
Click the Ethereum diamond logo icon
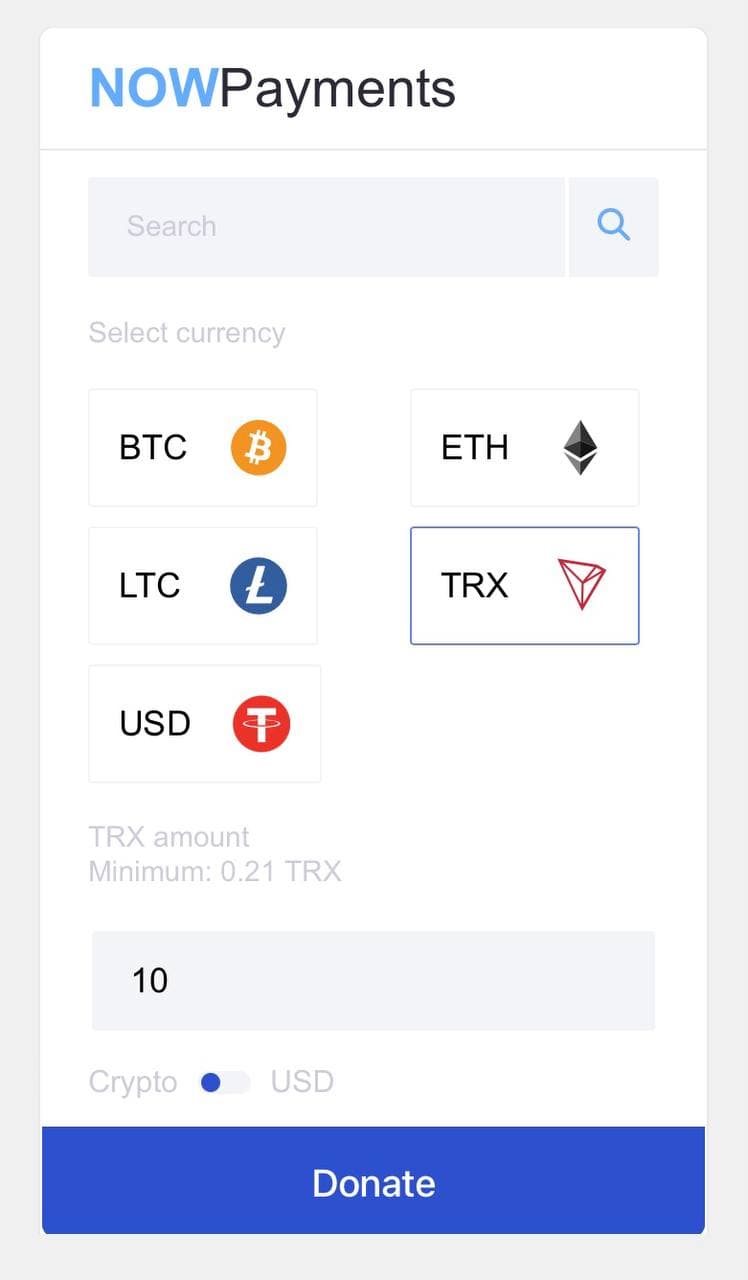pos(580,447)
